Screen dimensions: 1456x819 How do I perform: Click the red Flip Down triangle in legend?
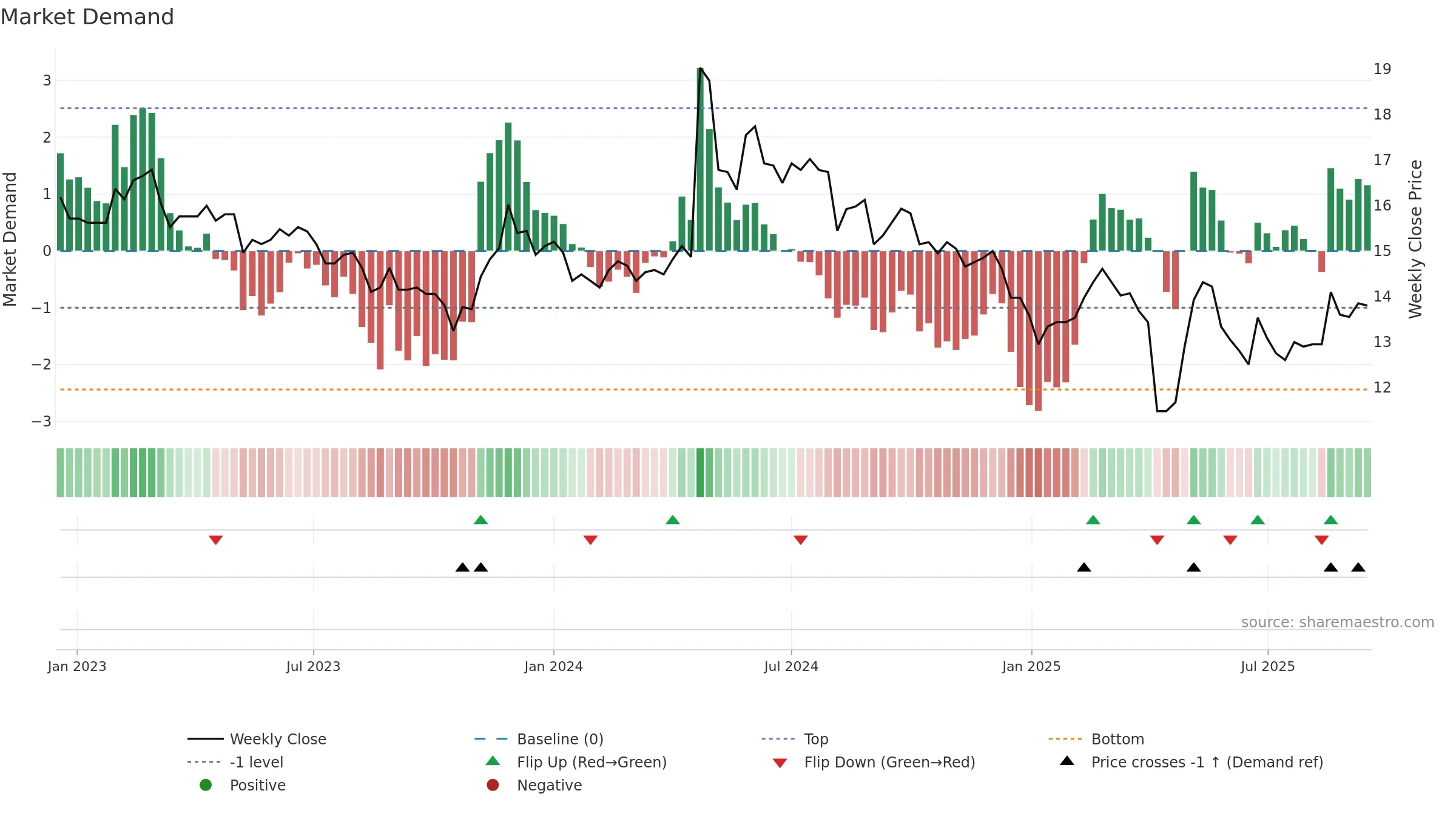coord(780,763)
